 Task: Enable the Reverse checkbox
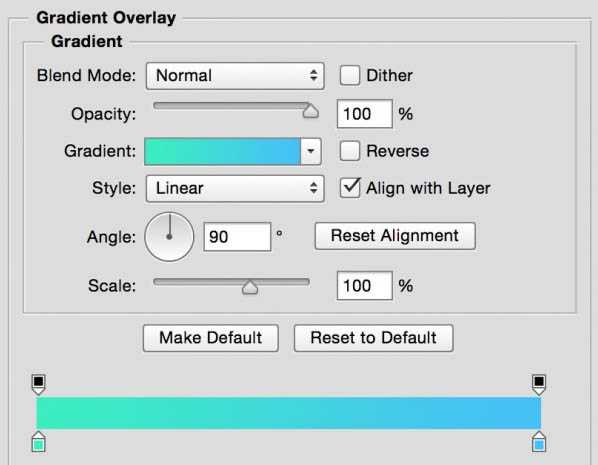(350, 151)
